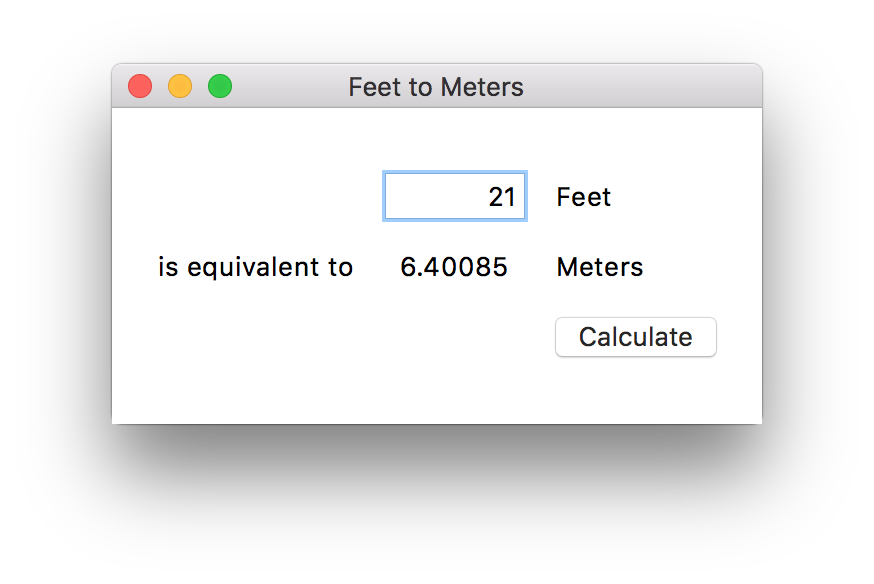
Task: Minimize the window with the yellow button
Action: 180,87
